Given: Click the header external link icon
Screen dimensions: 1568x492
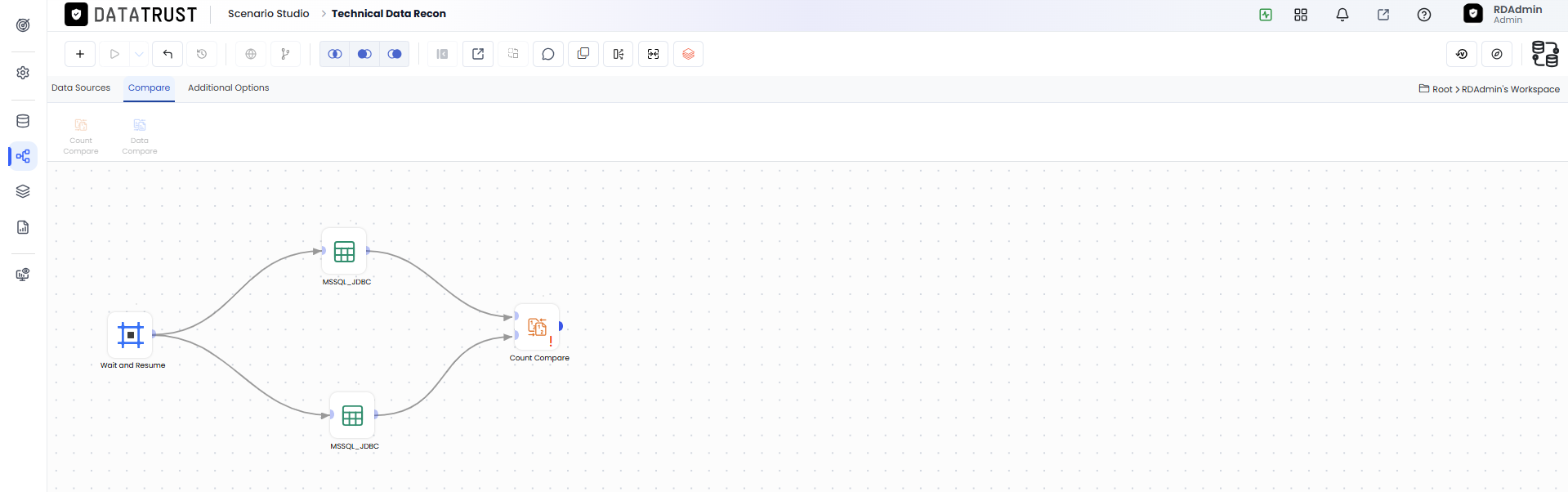Looking at the screenshot, I should click(x=1383, y=15).
